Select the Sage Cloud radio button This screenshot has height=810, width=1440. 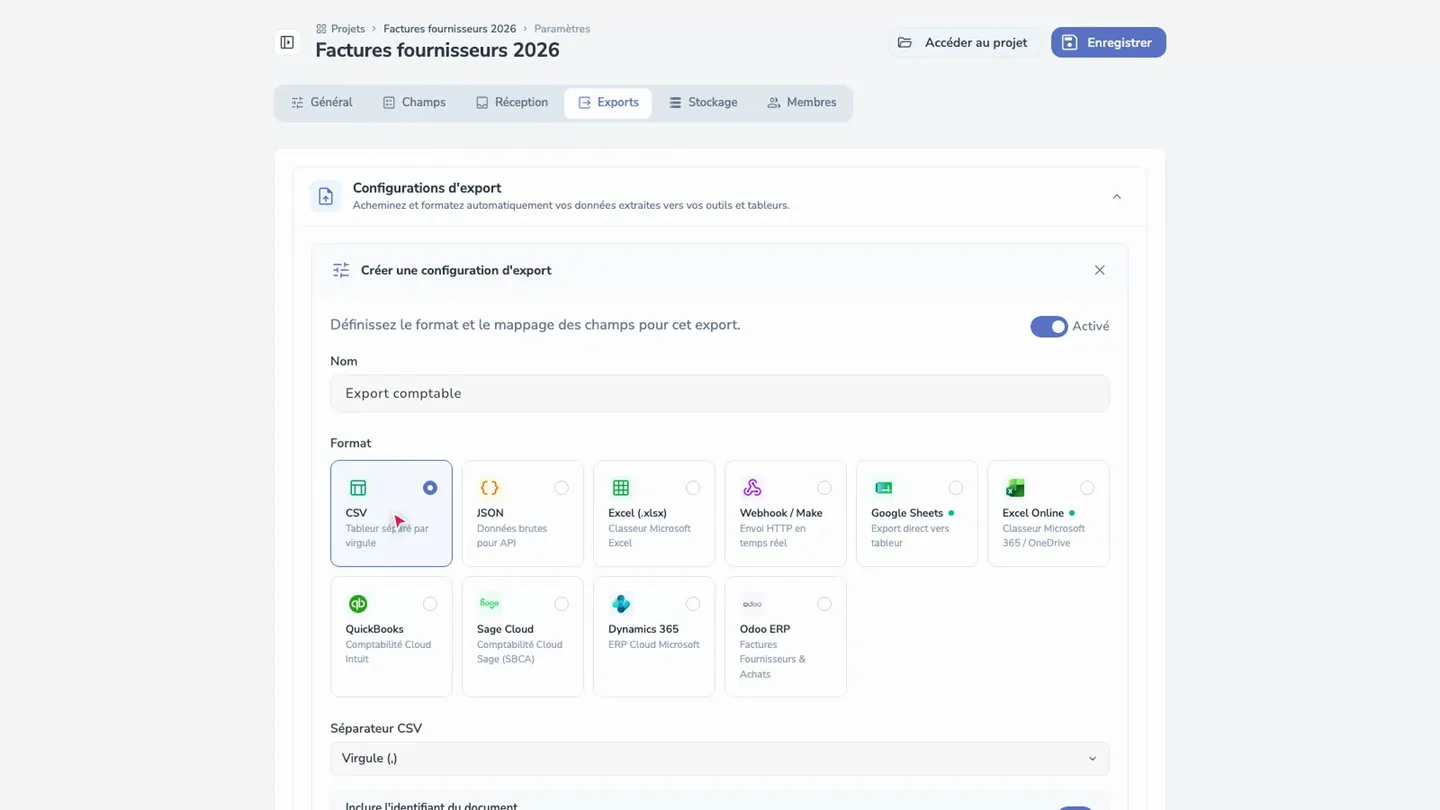(x=561, y=604)
